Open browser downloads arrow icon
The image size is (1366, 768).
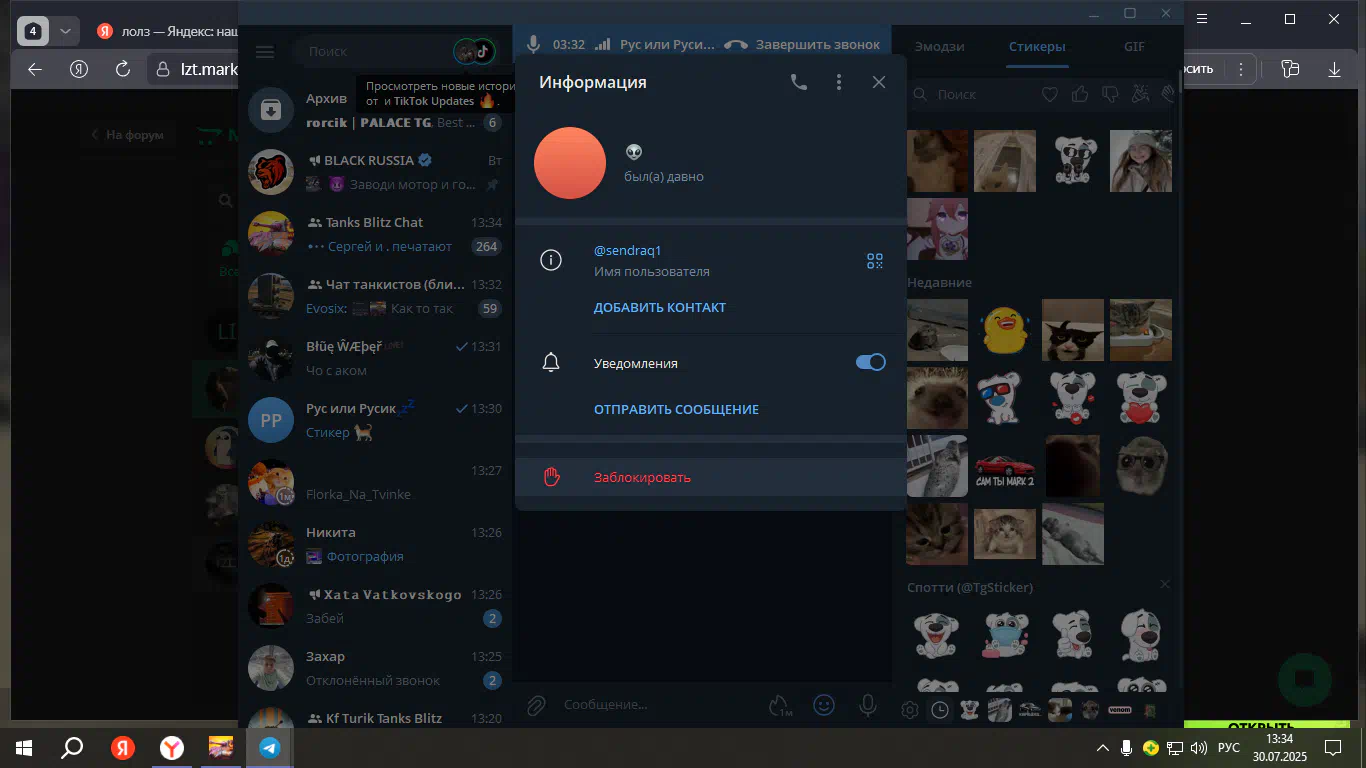coord(1334,69)
